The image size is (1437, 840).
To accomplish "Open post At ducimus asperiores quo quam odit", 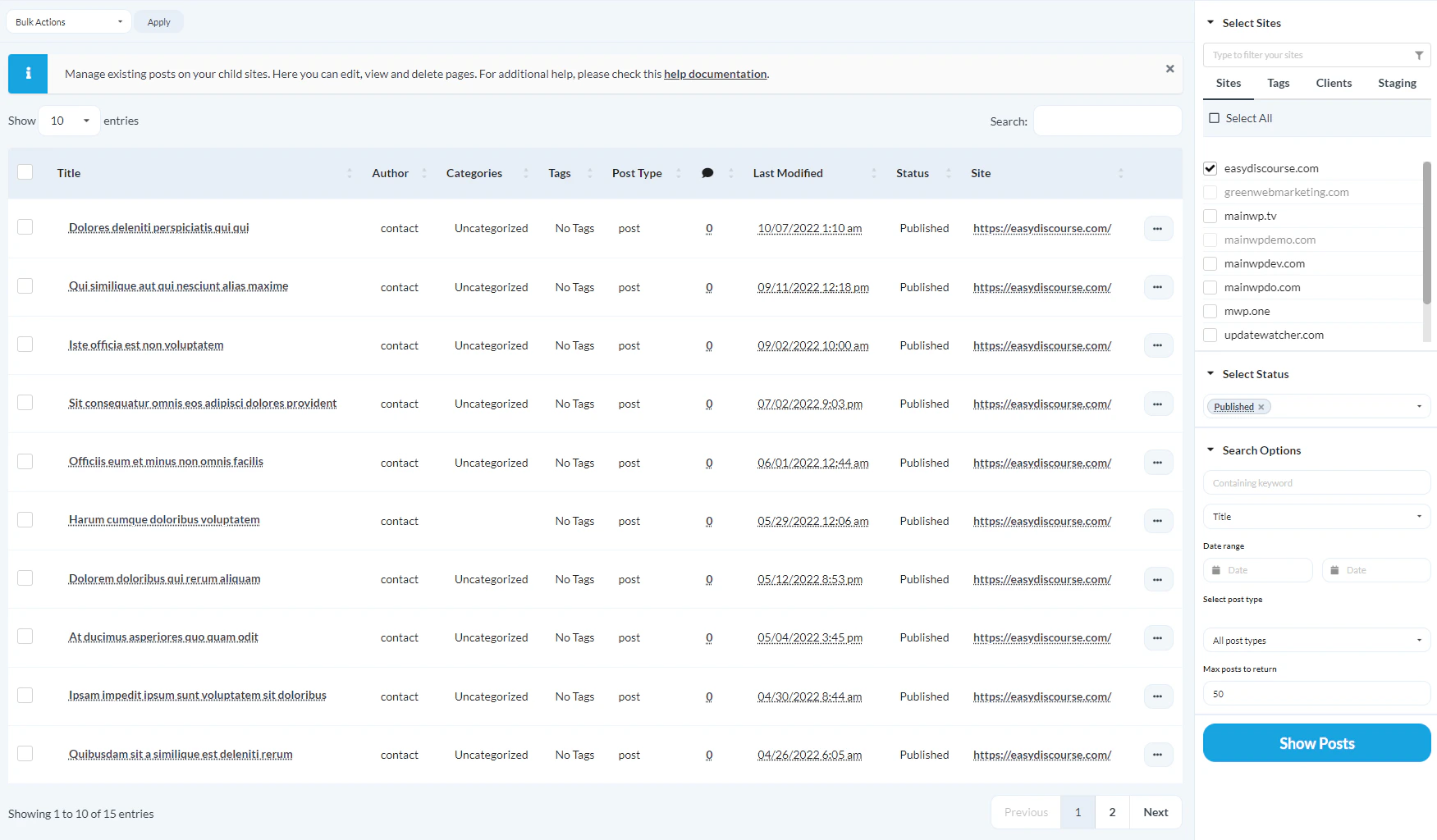I will point(163,637).
